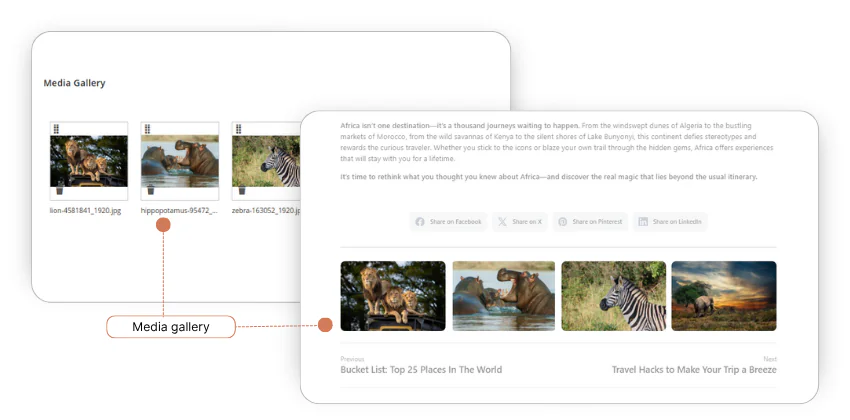Open next post 'Travel Hacks to Make Your Trip'
Viewport: 850px width, 420px height.
pos(694,369)
